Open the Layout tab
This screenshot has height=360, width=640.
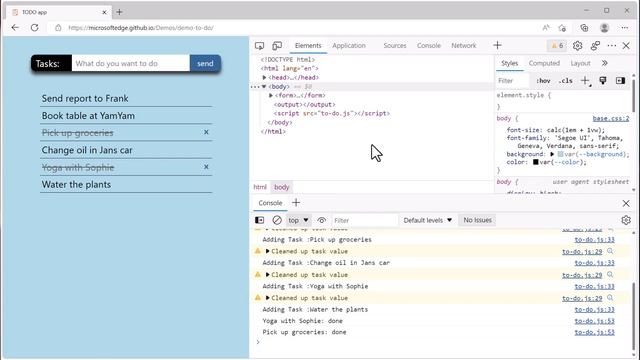coord(580,63)
